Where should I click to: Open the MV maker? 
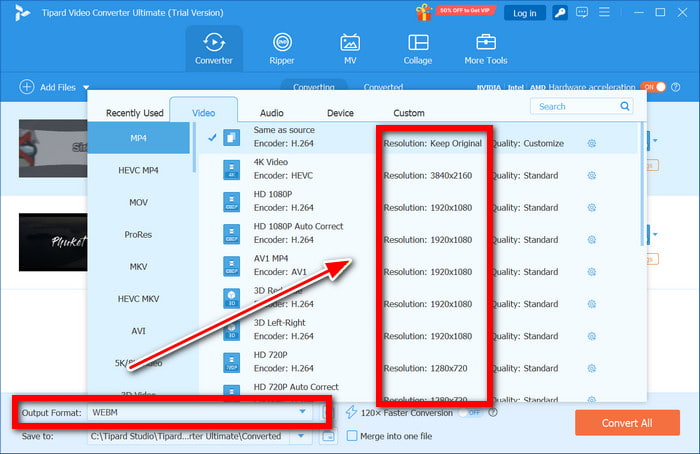pos(350,49)
